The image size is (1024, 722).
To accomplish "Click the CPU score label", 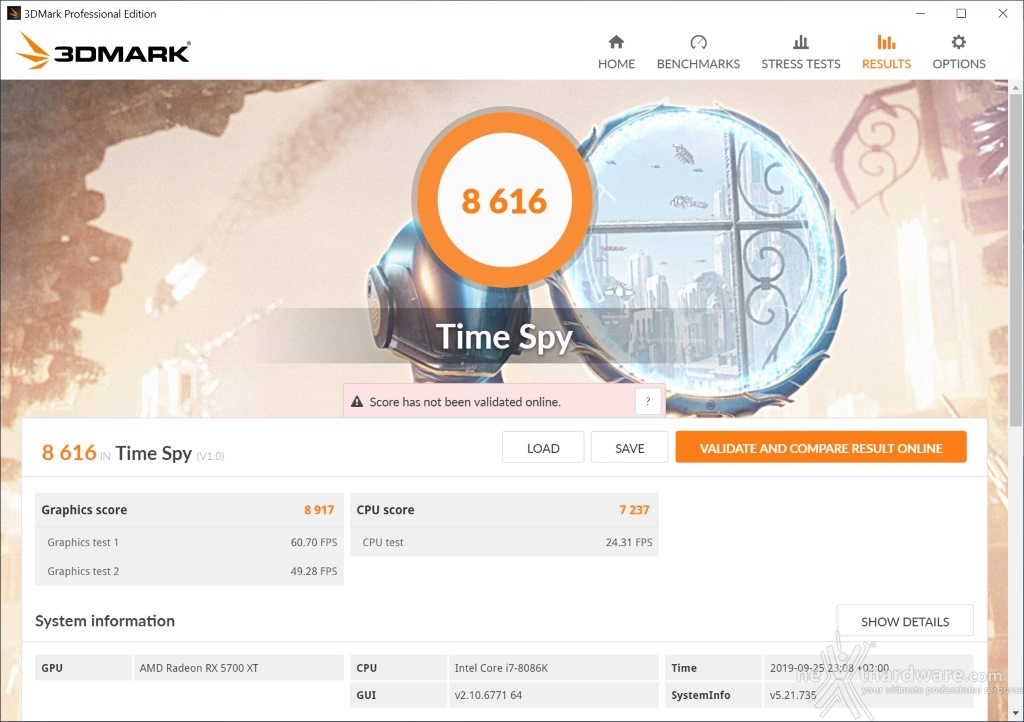I will pos(385,510).
